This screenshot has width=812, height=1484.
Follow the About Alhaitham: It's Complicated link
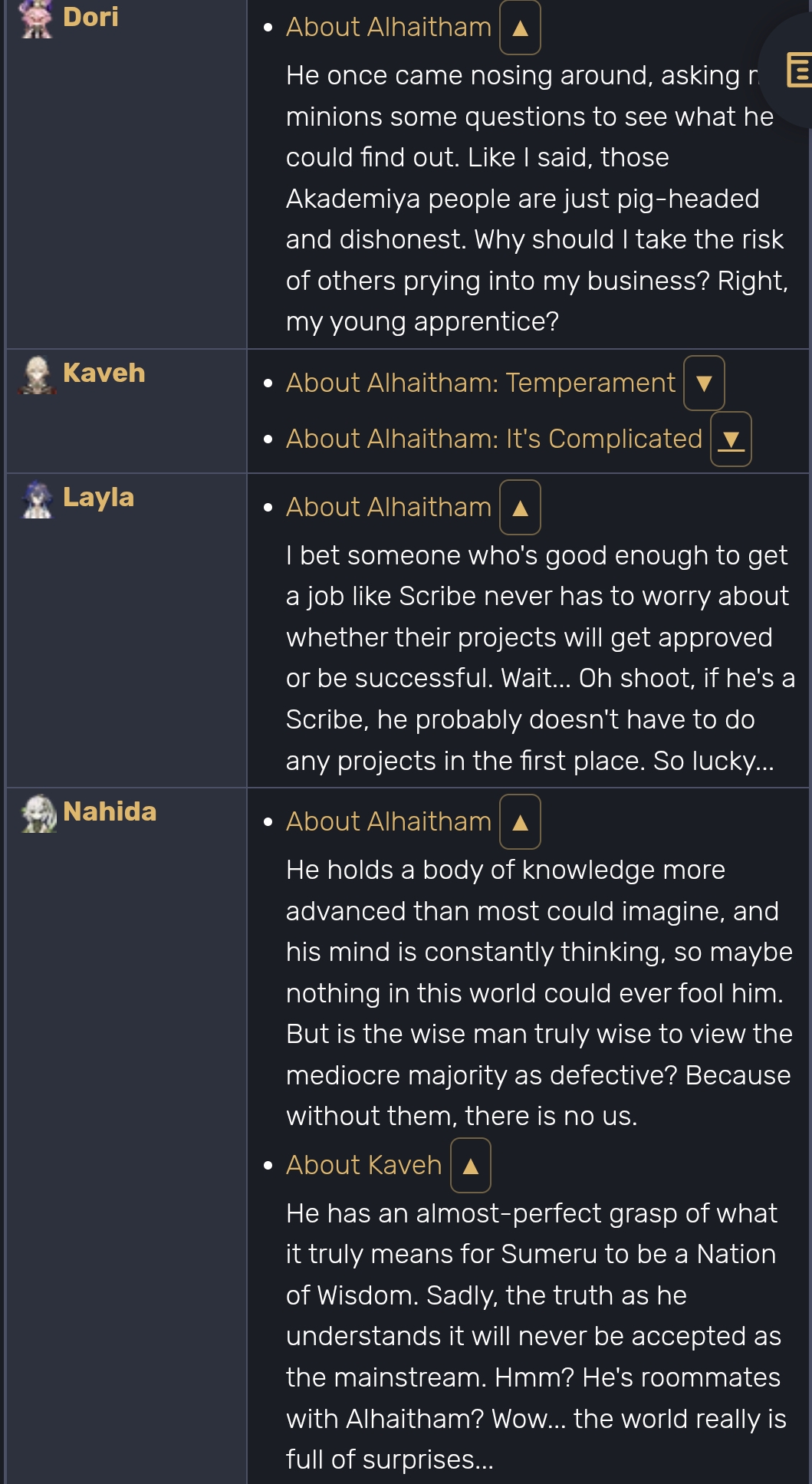click(x=494, y=439)
